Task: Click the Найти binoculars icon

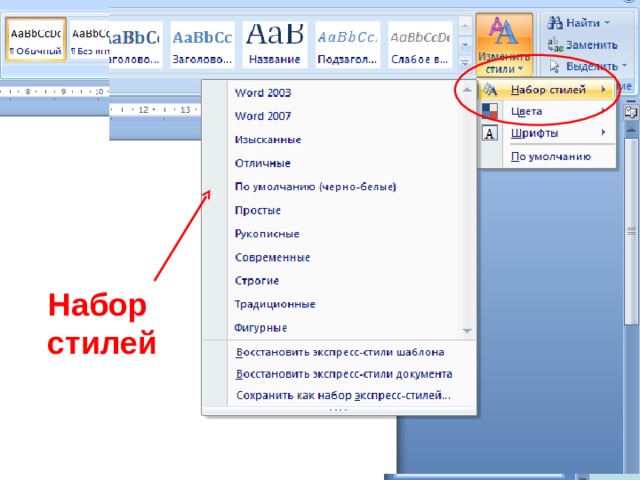Action: coord(555,22)
